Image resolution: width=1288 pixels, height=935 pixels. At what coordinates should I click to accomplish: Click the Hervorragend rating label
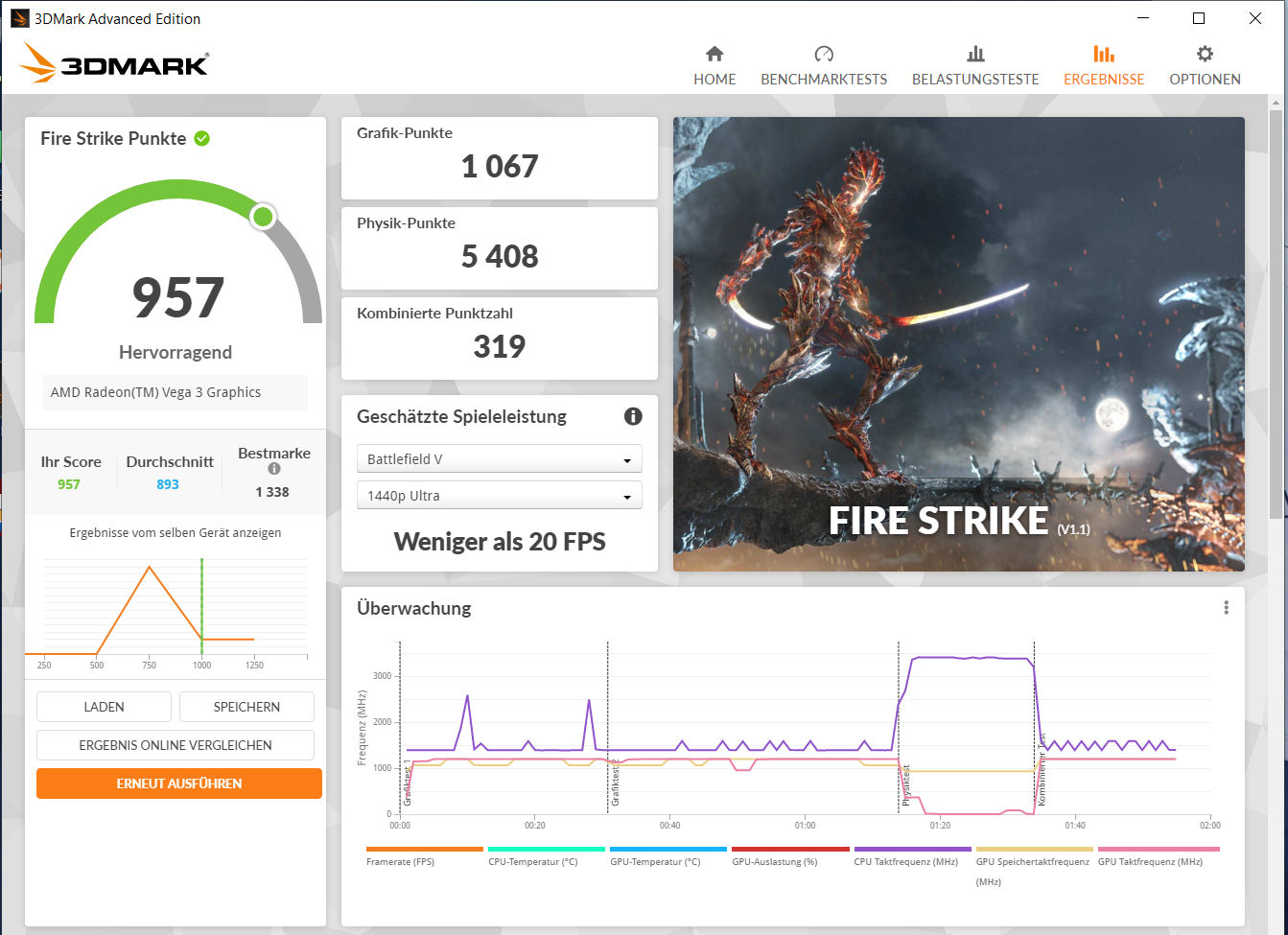coord(176,352)
